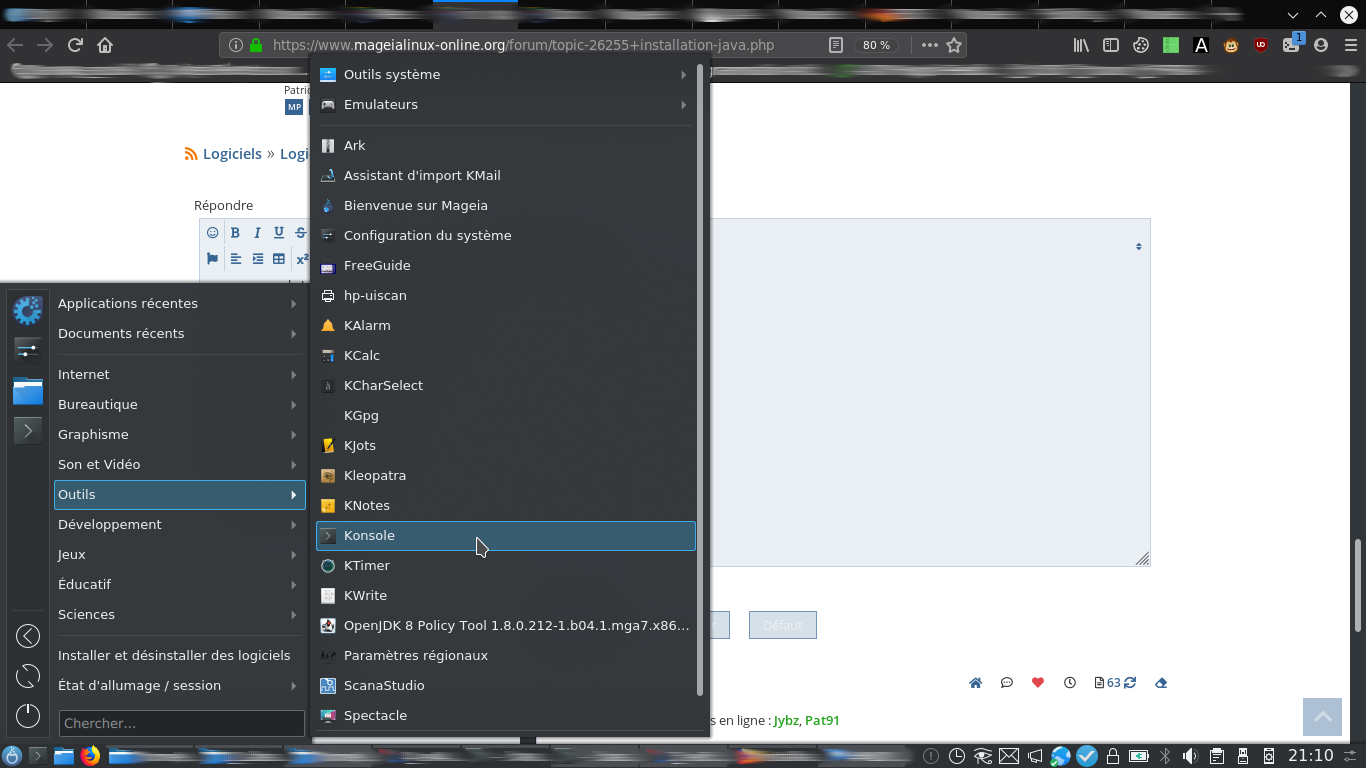Click the indent icon in editor toolbar
Image resolution: width=1366 pixels, height=768 pixels.
[x=258, y=259]
